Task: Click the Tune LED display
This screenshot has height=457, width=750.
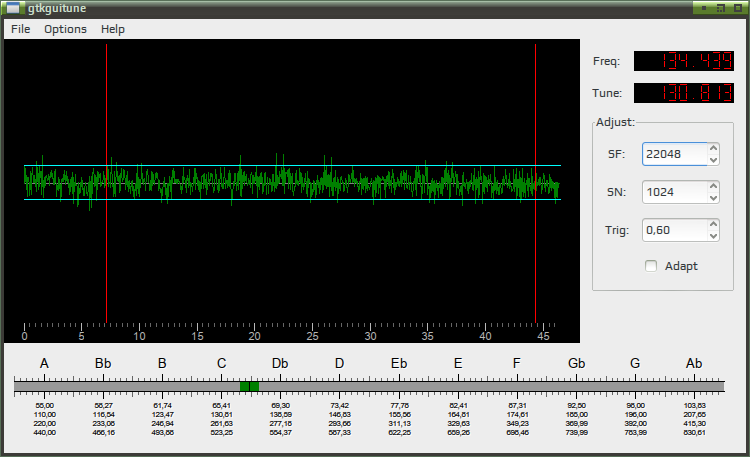Action: tap(684, 93)
